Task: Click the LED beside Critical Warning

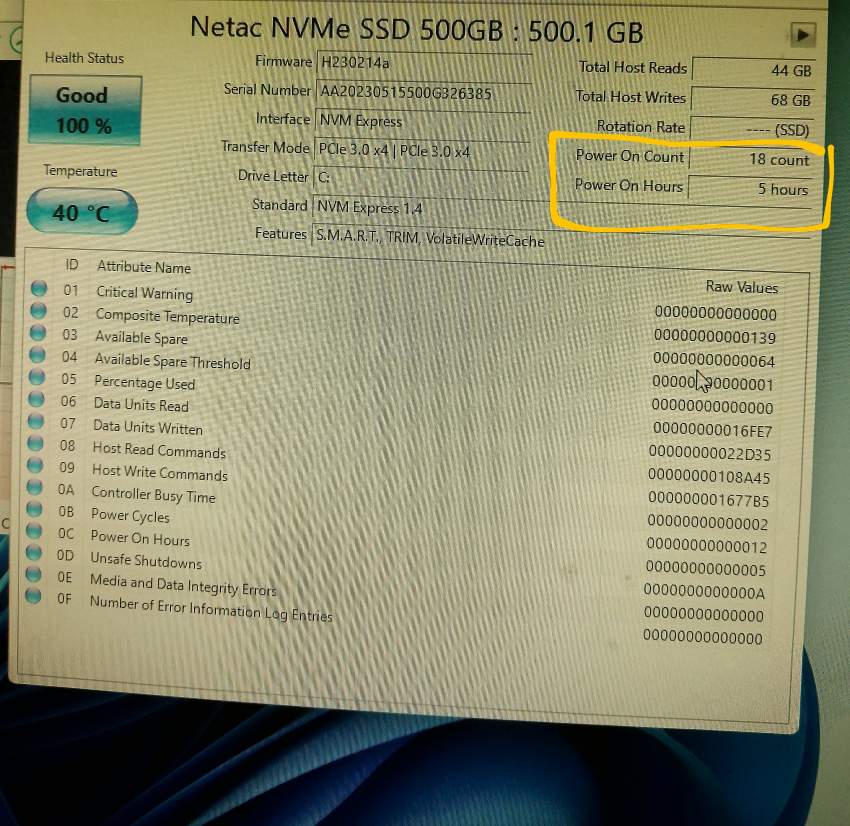Action: [37, 288]
